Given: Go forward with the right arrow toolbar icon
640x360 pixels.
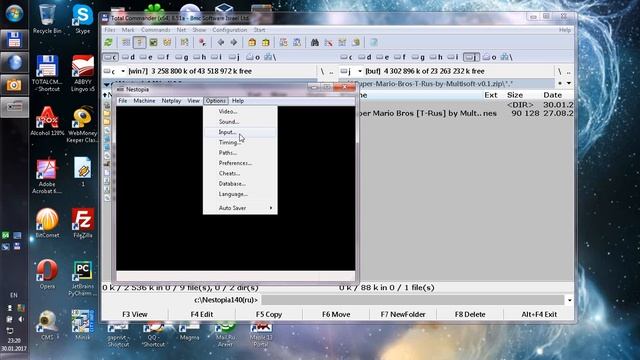Looking at the screenshot, I should [x=234, y=42].
